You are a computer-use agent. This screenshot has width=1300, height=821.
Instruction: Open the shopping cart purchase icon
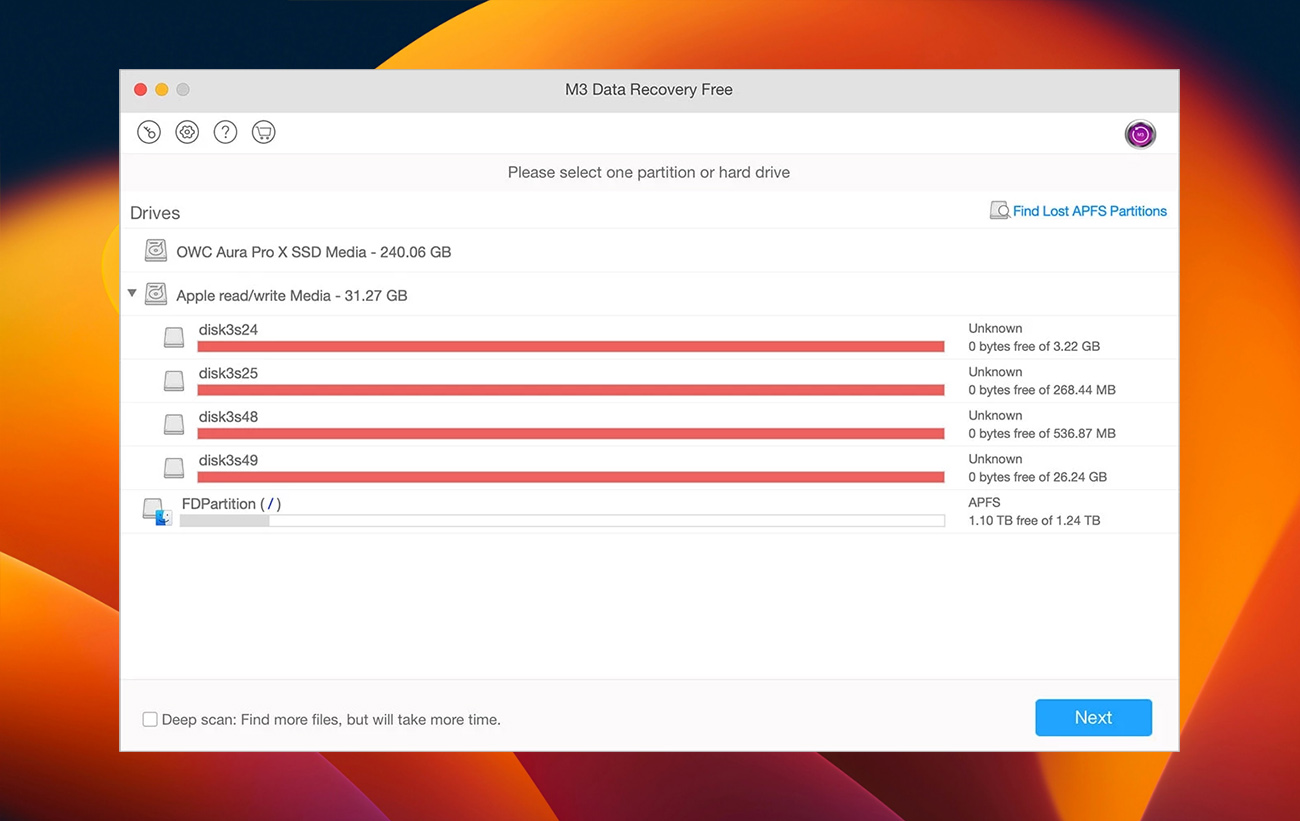pyautogui.click(x=263, y=132)
